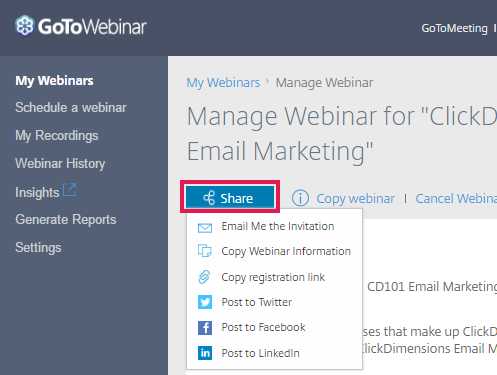This screenshot has height=375, width=497.
Task: Click the GoToWebinar flower logo icon
Action: pos(25,26)
